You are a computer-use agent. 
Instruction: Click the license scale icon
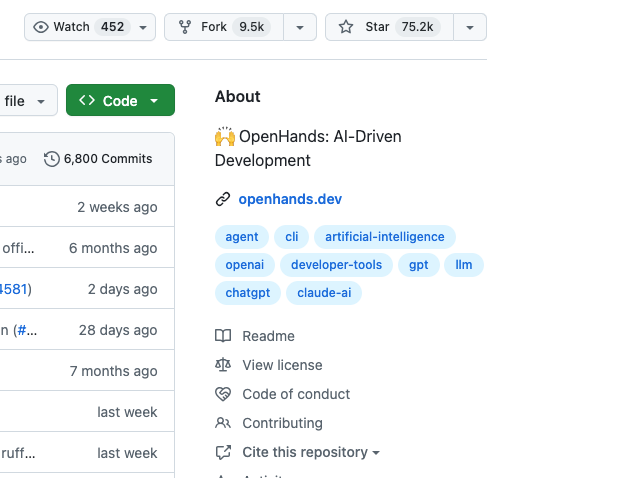click(223, 365)
